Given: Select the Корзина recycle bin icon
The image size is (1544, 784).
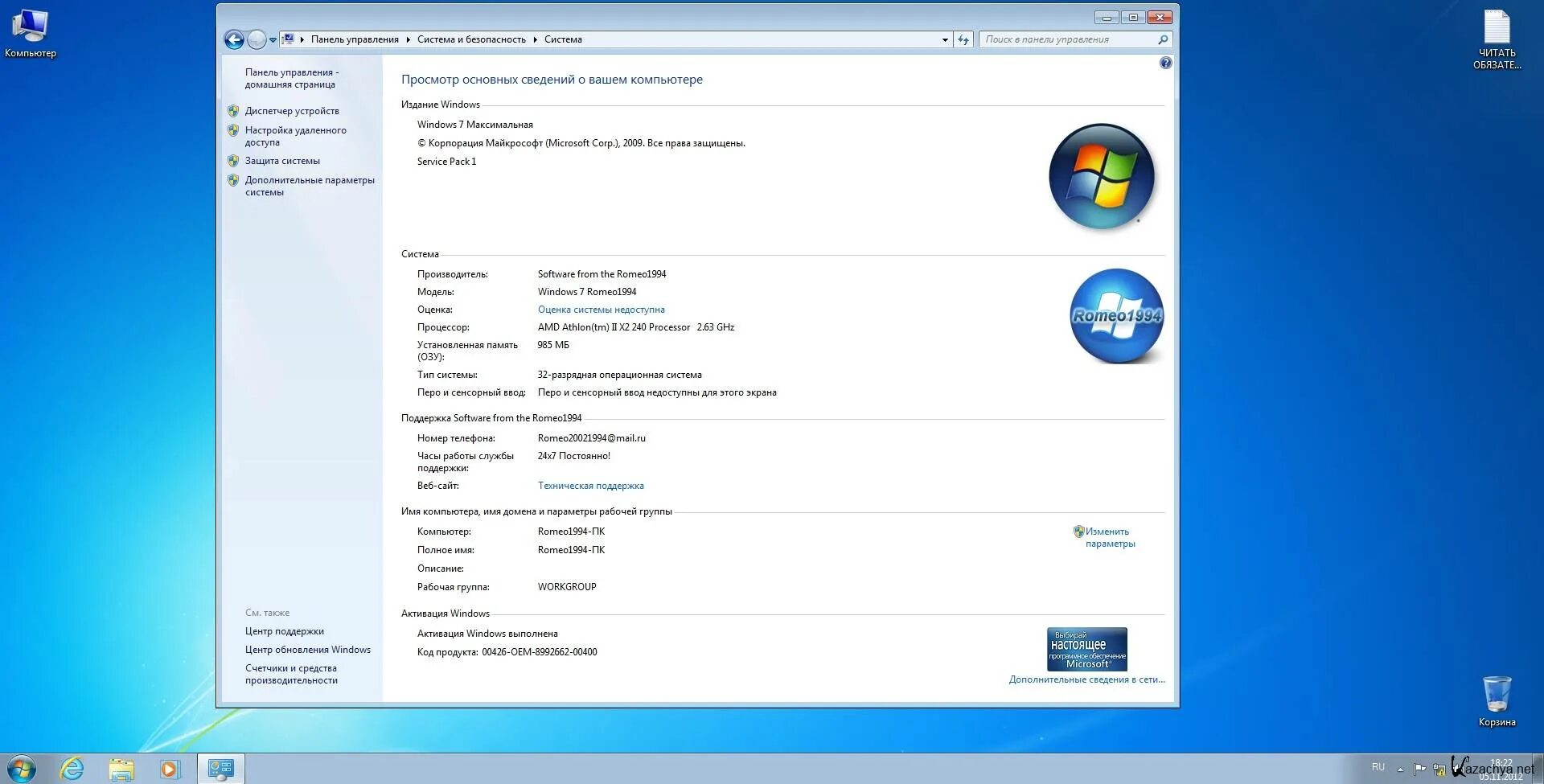Looking at the screenshot, I should (x=1497, y=701).
